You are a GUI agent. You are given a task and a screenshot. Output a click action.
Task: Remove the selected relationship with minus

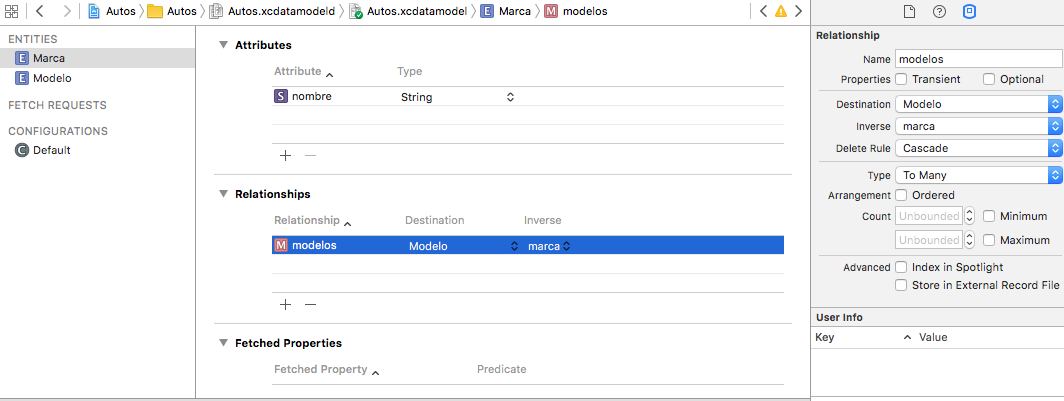[310, 304]
